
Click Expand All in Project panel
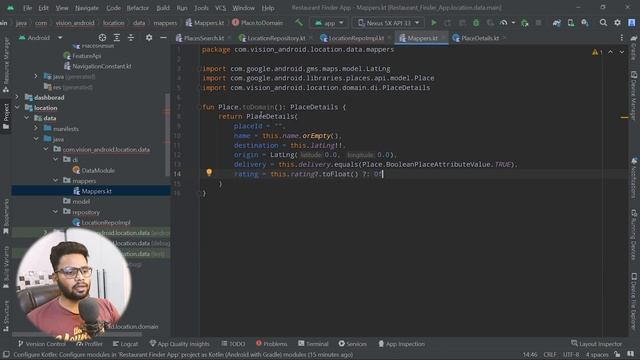(117, 38)
